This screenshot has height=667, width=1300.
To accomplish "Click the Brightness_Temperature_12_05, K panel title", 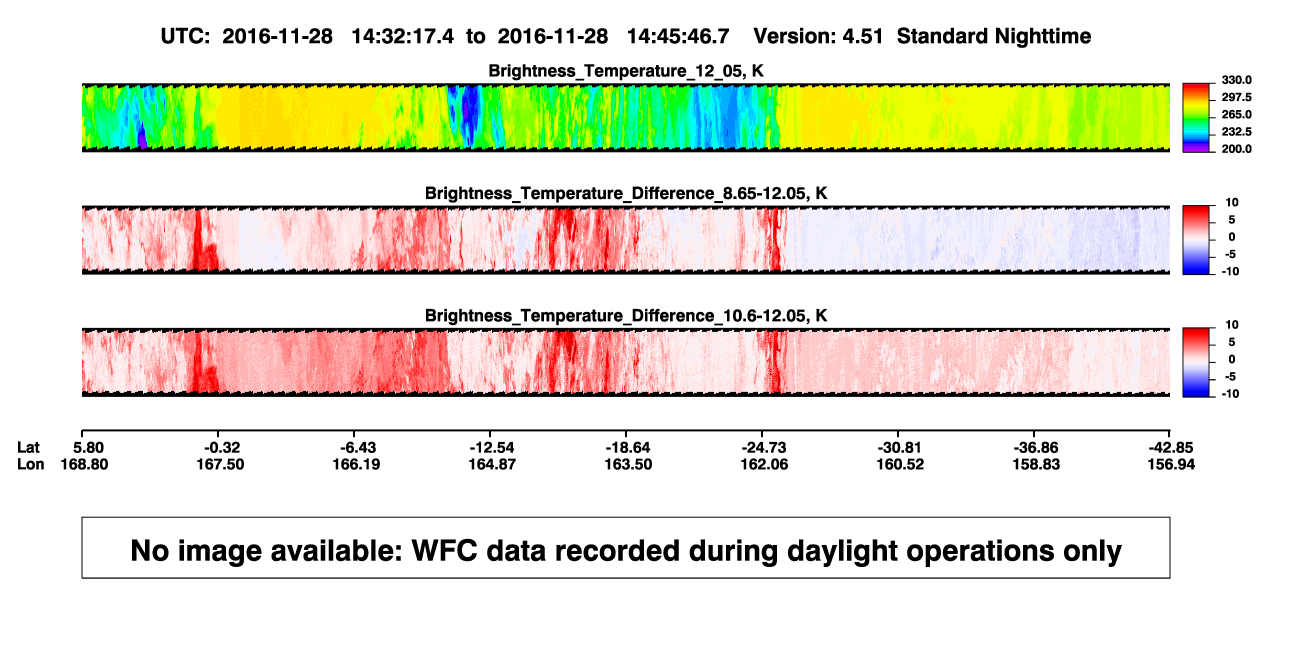I will [x=626, y=71].
